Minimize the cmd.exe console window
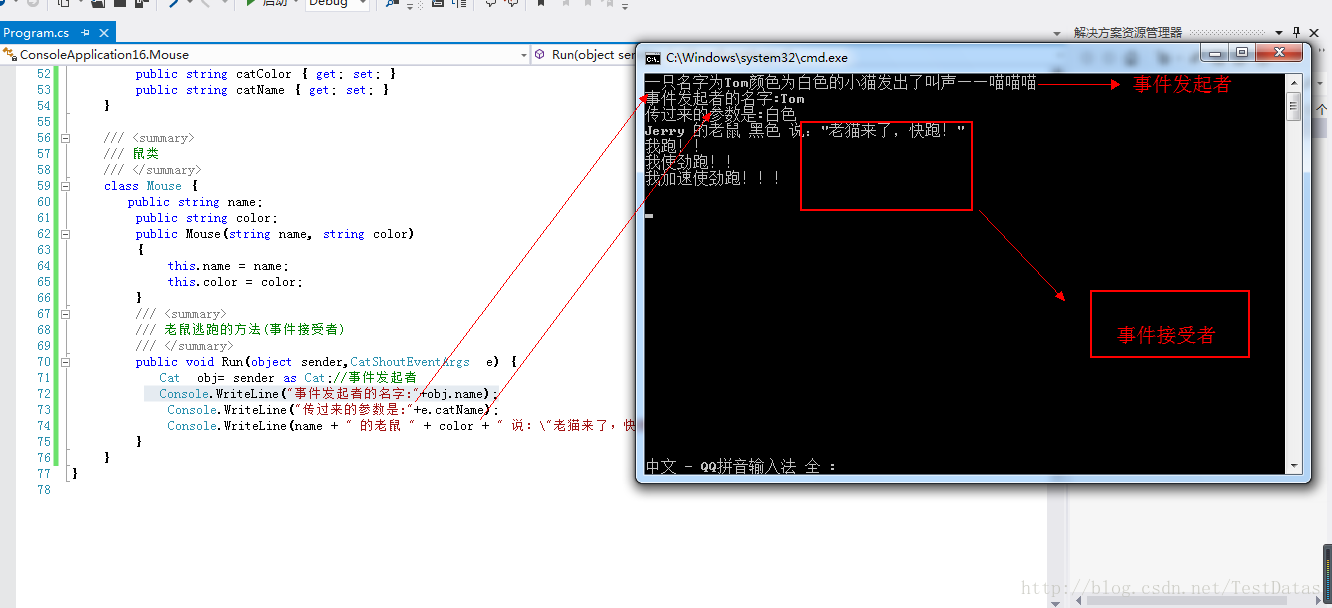 (1215, 53)
